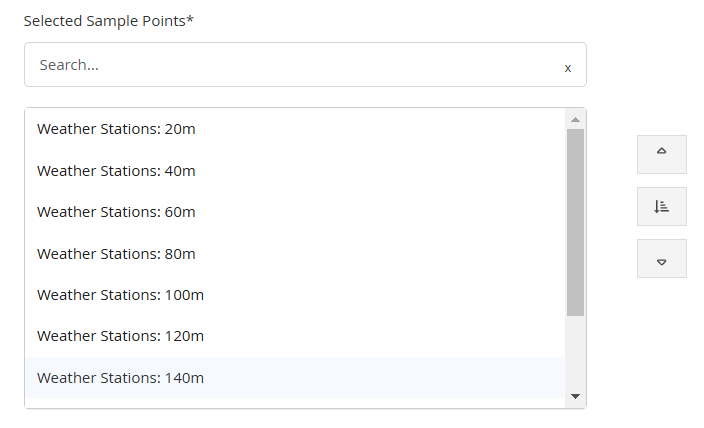Click the Search... placeholder text
704x428 pixels.
click(x=69, y=65)
